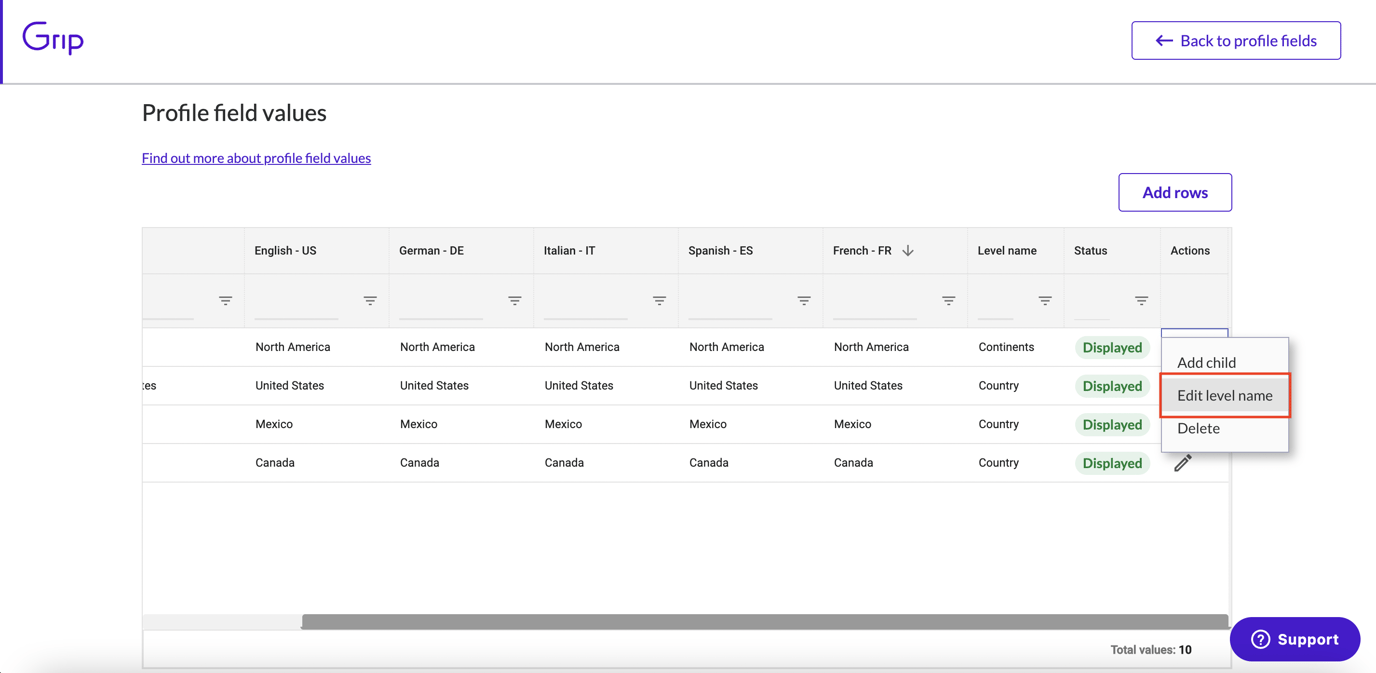Click Displayed status badge in Mexico row
Image resolution: width=1376 pixels, height=673 pixels.
coord(1112,425)
